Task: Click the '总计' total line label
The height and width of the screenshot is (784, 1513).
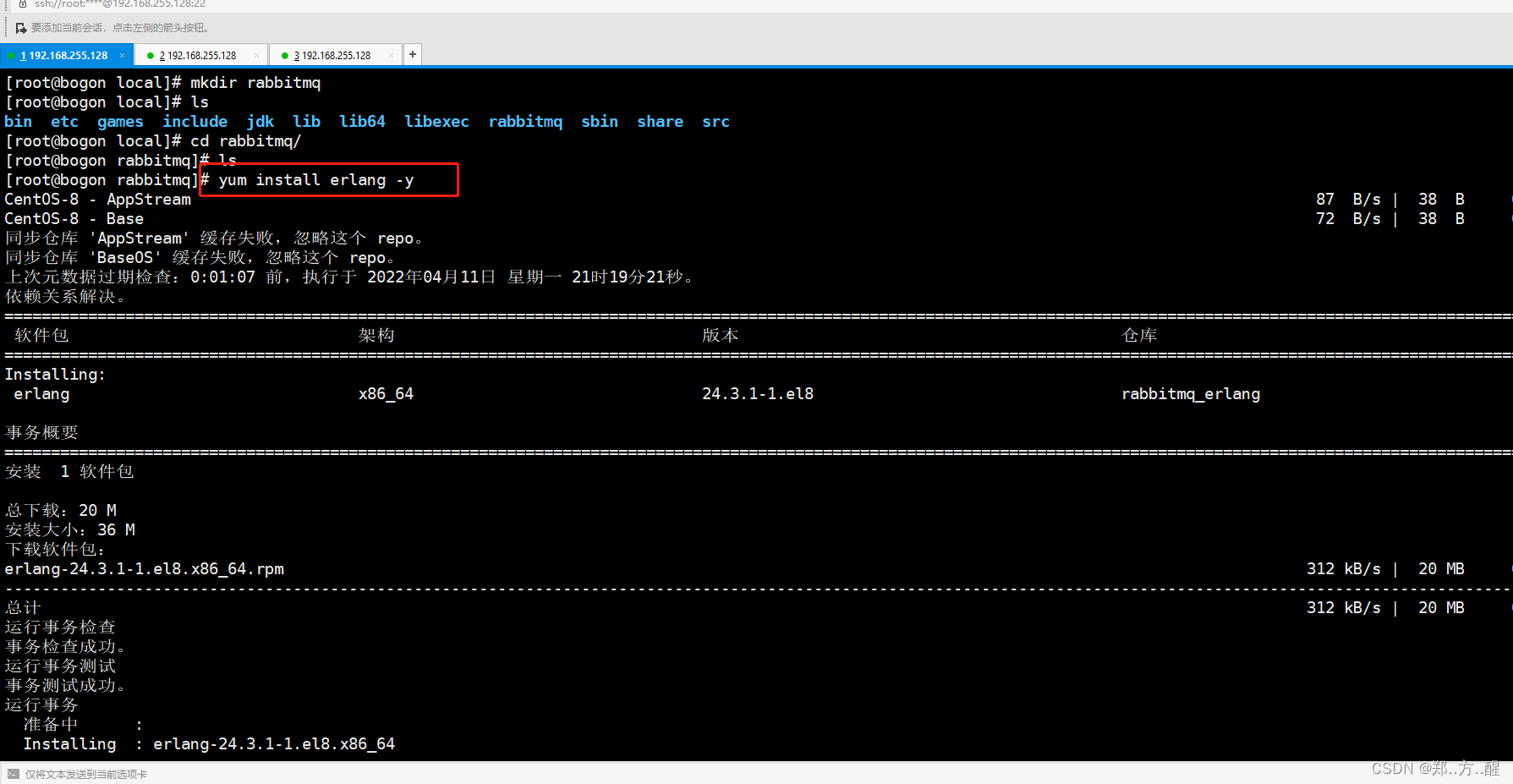Action: (23, 608)
